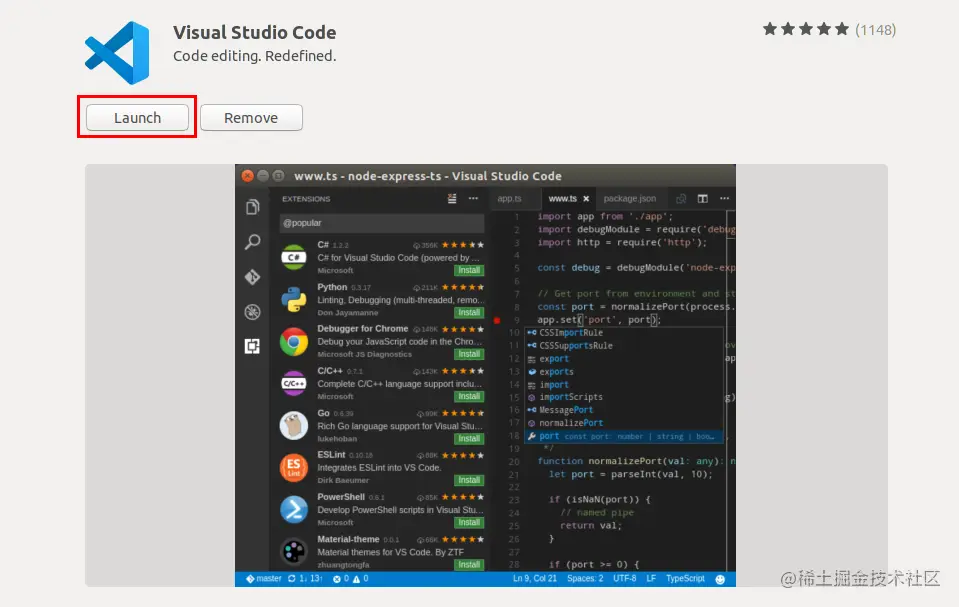Click the open changes icon next to package.json
This screenshot has height=607, width=959.
coord(681,198)
